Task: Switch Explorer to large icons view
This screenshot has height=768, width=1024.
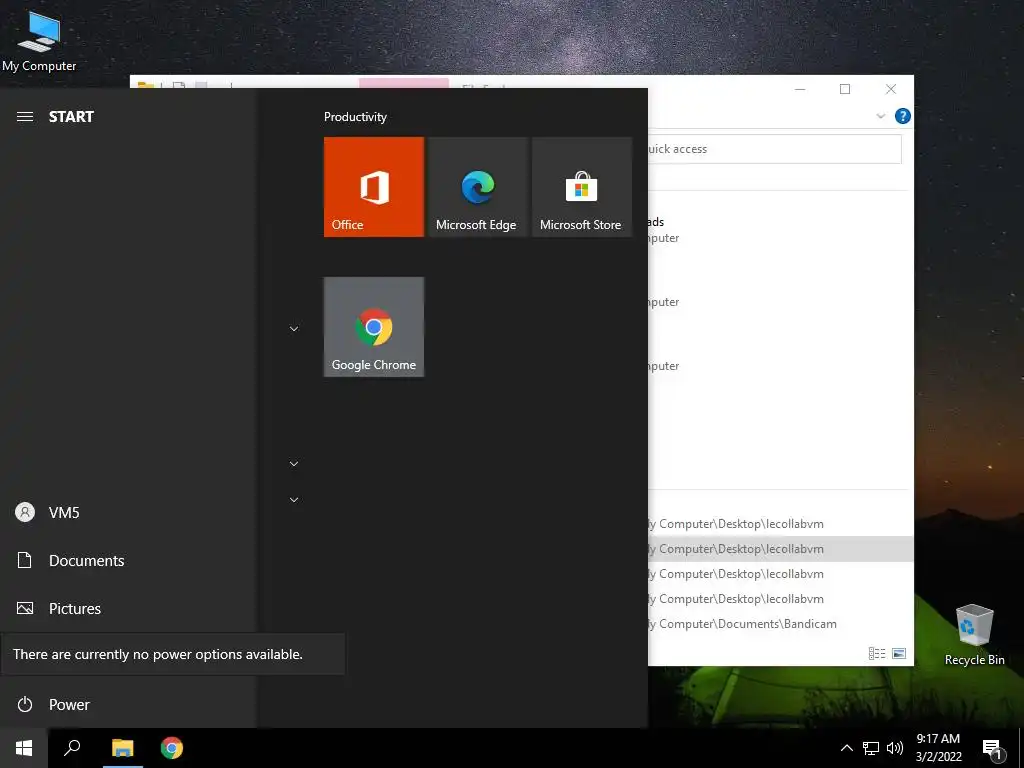Action: pos(899,653)
